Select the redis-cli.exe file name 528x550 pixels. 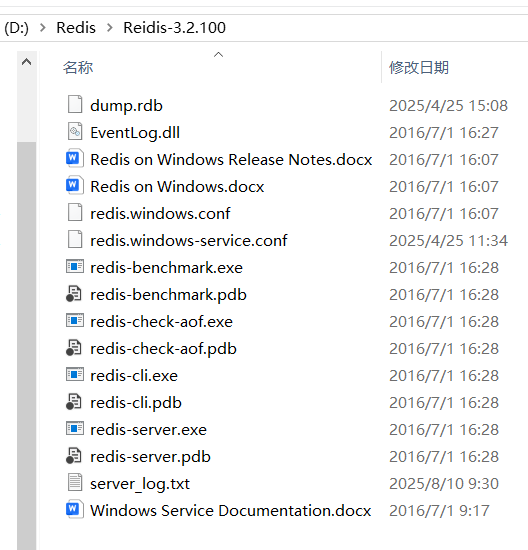(x=134, y=376)
